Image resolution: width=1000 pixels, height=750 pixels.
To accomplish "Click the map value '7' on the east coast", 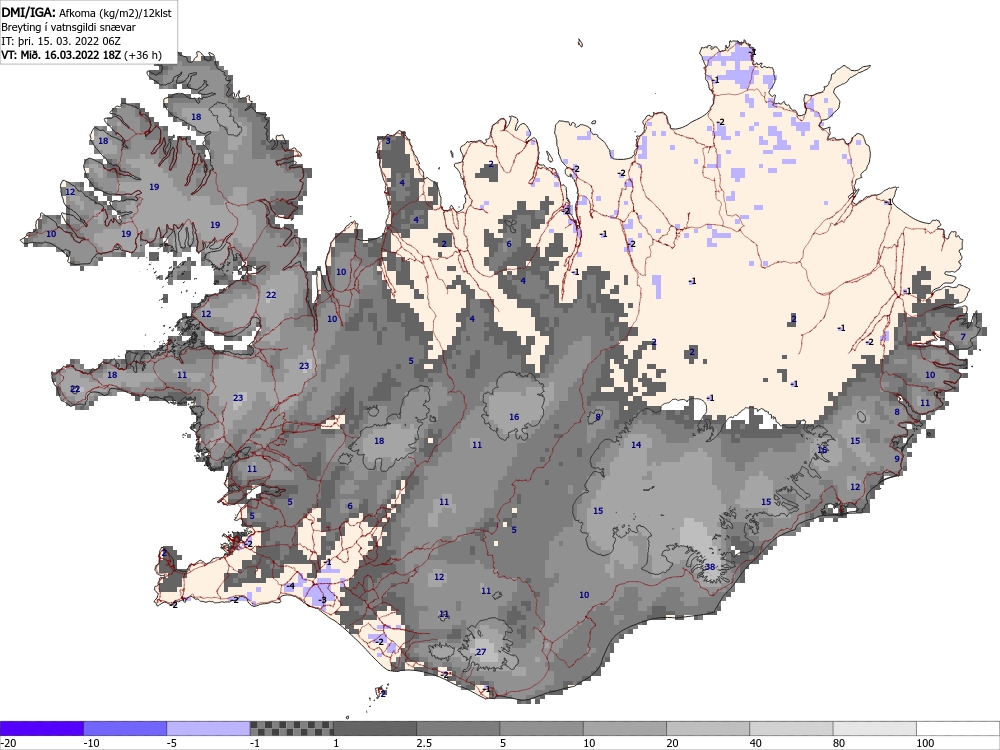I will pos(963,337).
